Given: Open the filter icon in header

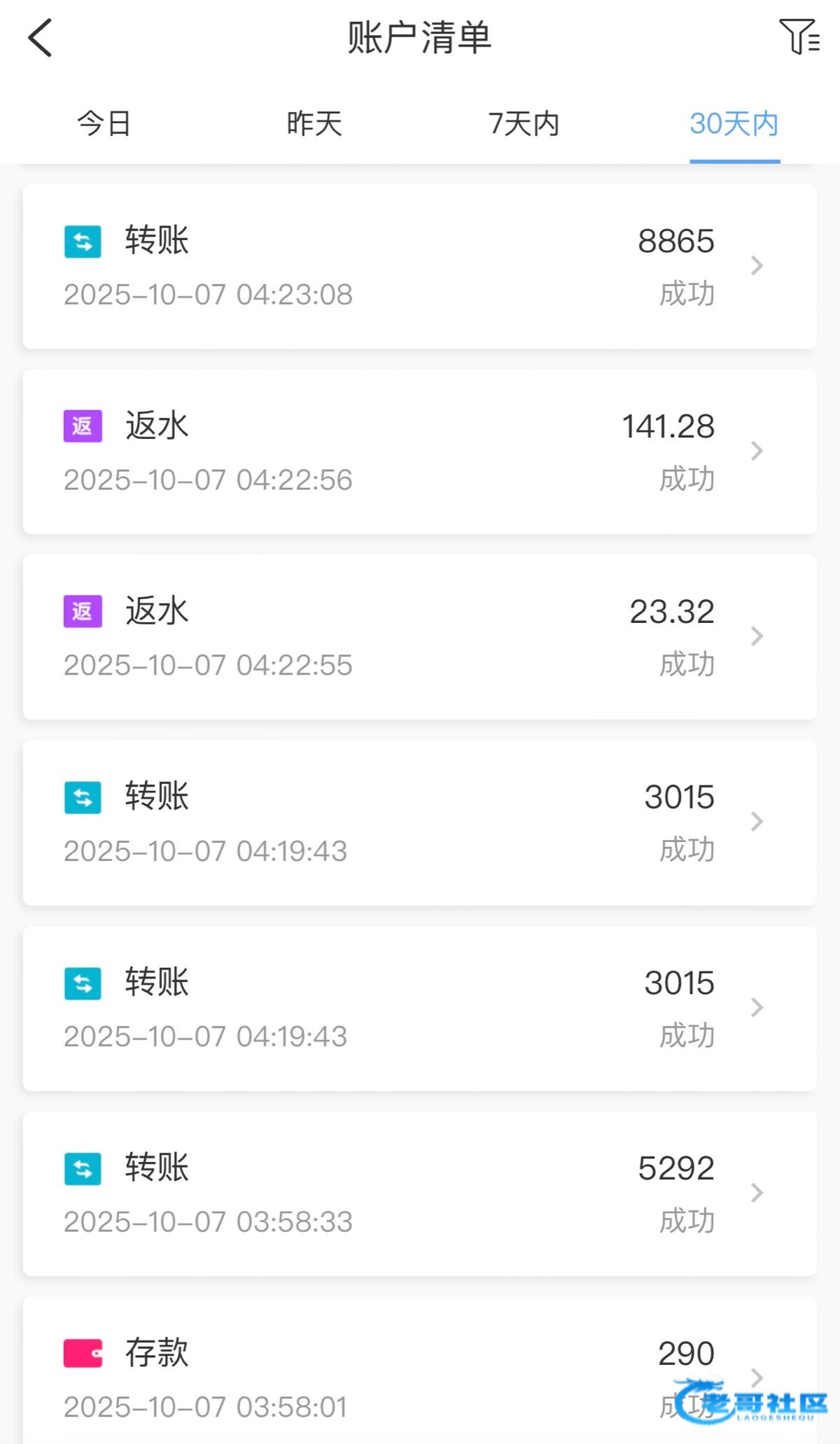Looking at the screenshot, I should [799, 37].
